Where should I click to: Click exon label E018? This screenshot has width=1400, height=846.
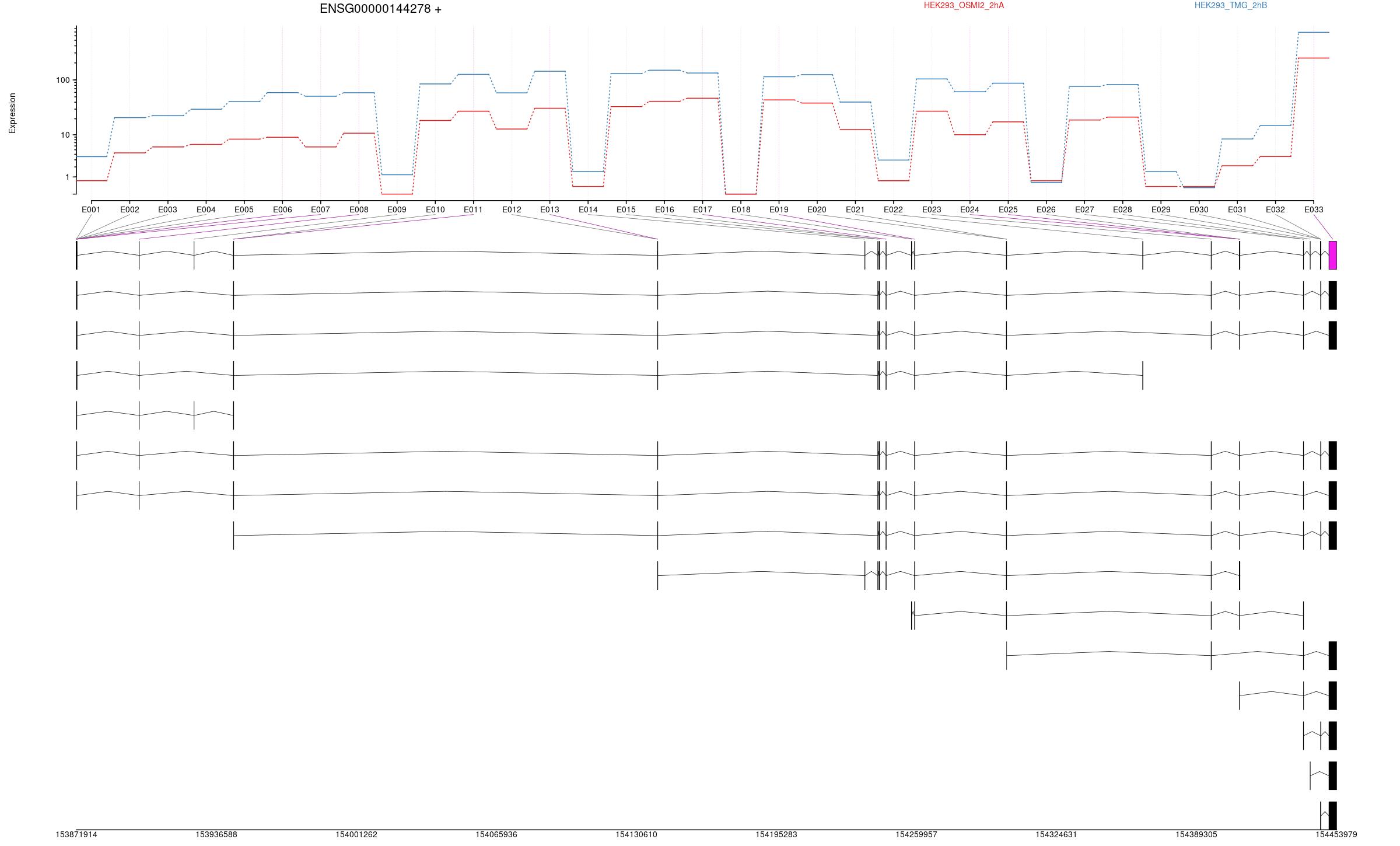pos(741,209)
